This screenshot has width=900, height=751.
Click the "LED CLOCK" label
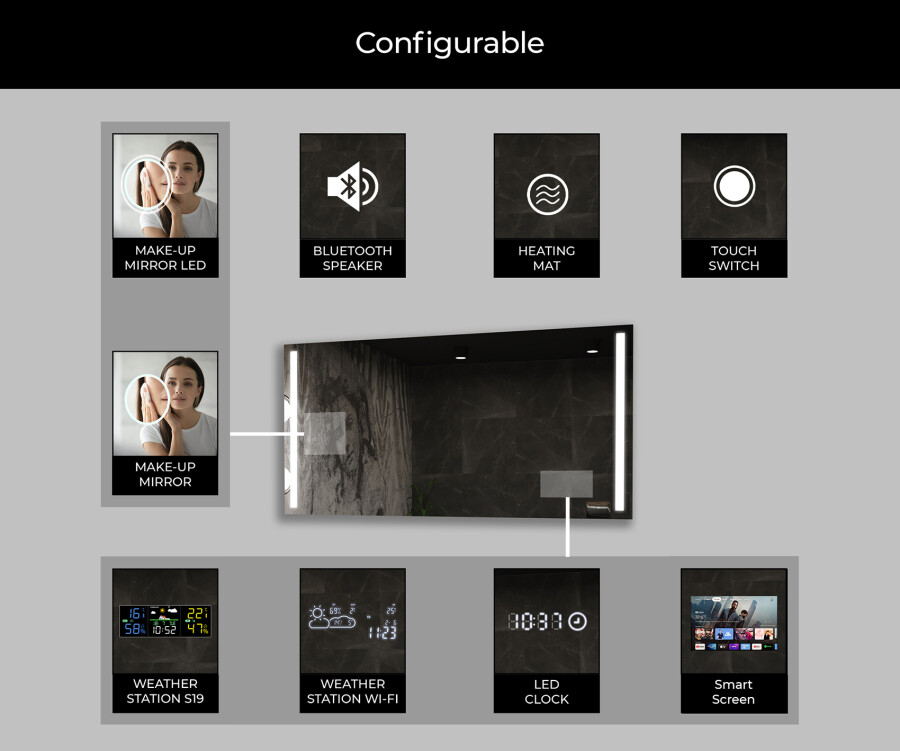point(547,692)
